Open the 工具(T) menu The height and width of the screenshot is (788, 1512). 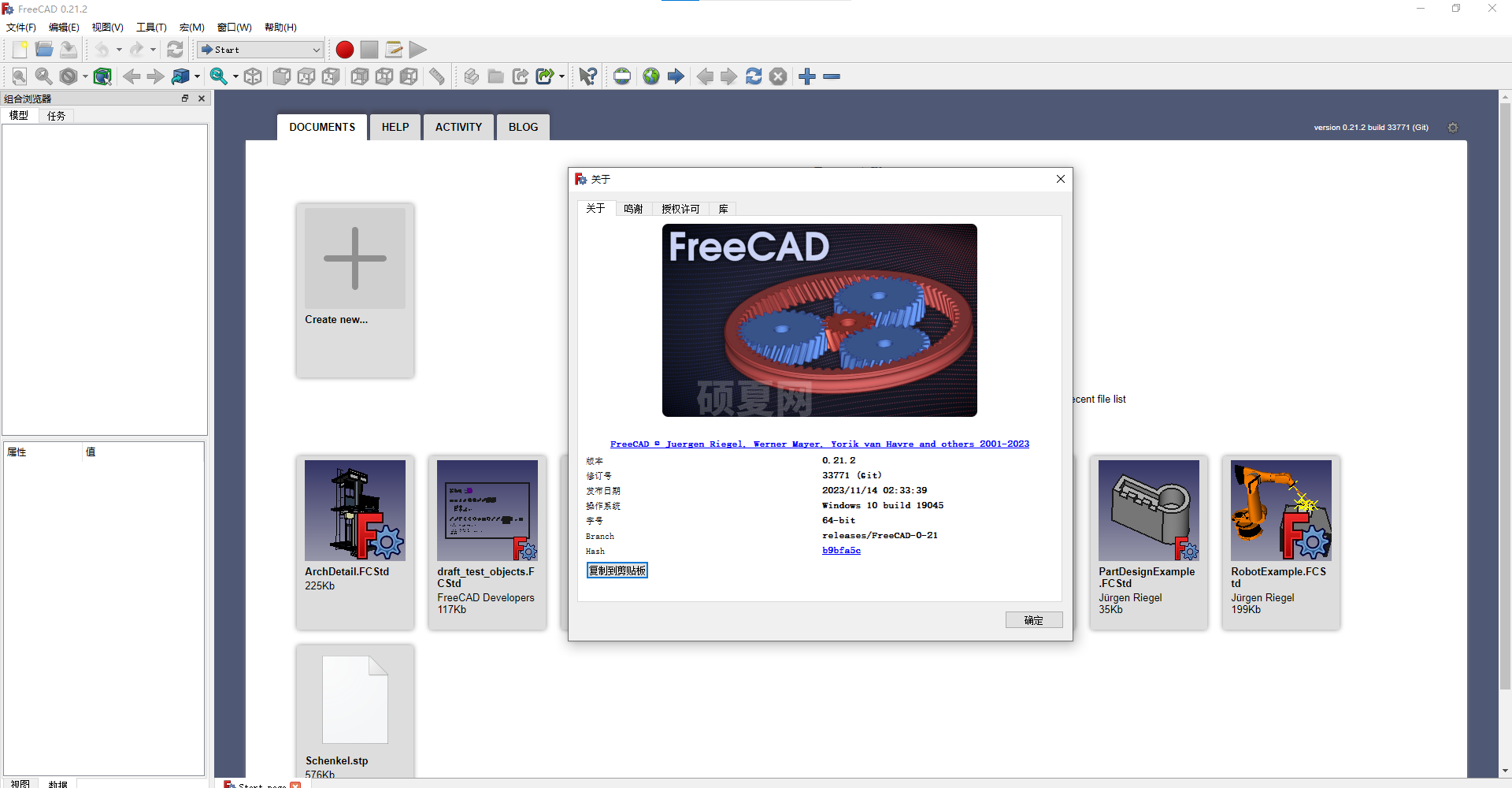pos(151,28)
